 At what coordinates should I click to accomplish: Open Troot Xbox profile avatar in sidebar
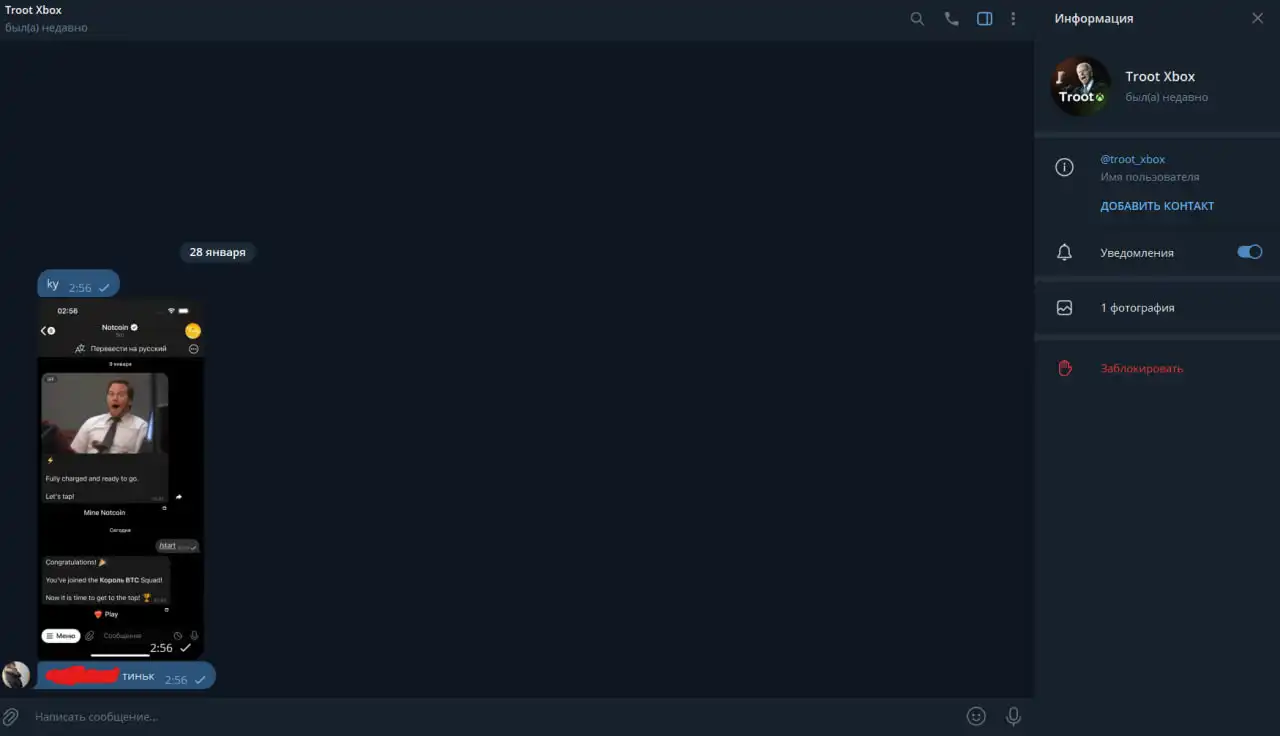tap(1081, 86)
